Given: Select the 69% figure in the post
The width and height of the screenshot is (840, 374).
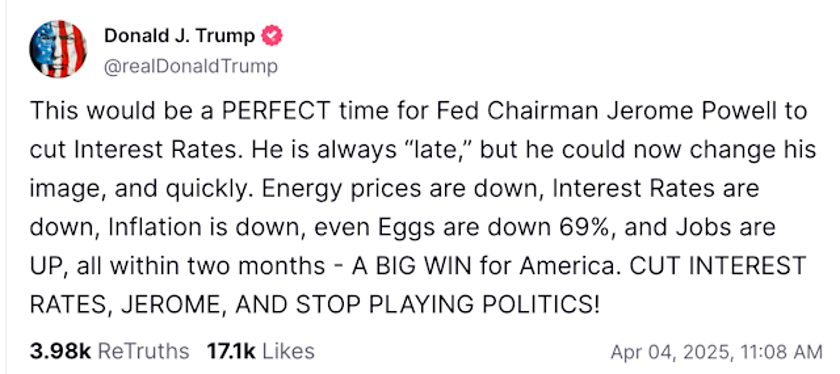Looking at the screenshot, I should pos(582,227).
